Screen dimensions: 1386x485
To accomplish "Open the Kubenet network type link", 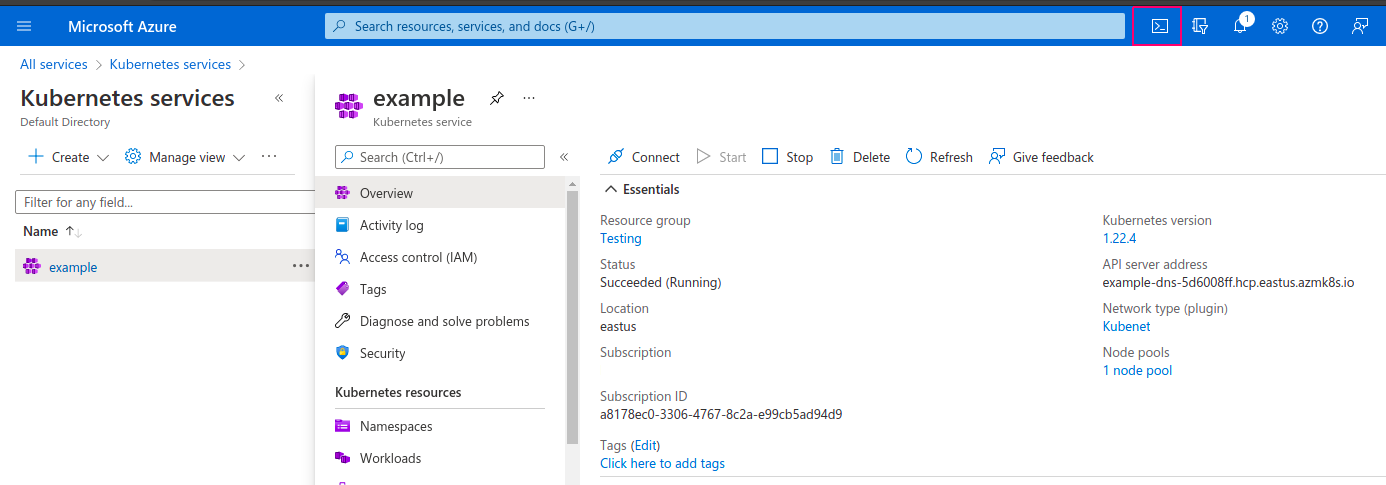I will (x=1127, y=326).
